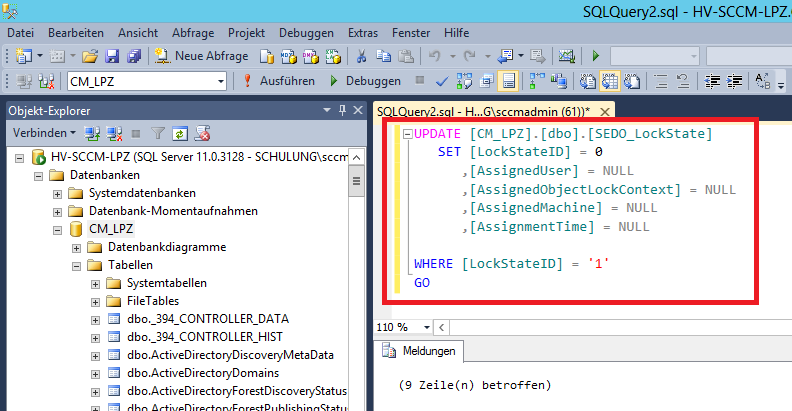Screen dimensions: 792x411
Task: Click the Save All icon
Action: 133,56
